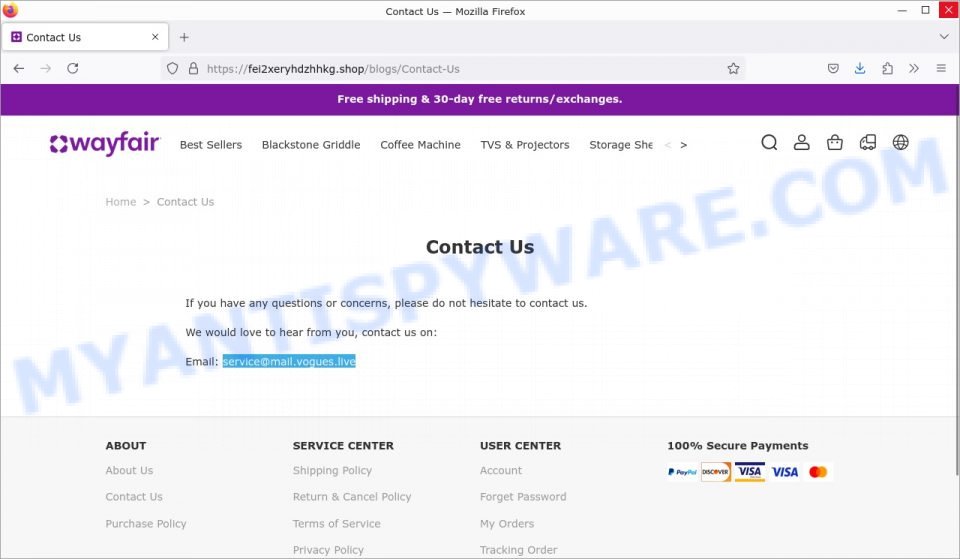This screenshot has width=960, height=559.
Task: Advance the nav menu with right arrow
Action: pyautogui.click(x=684, y=145)
